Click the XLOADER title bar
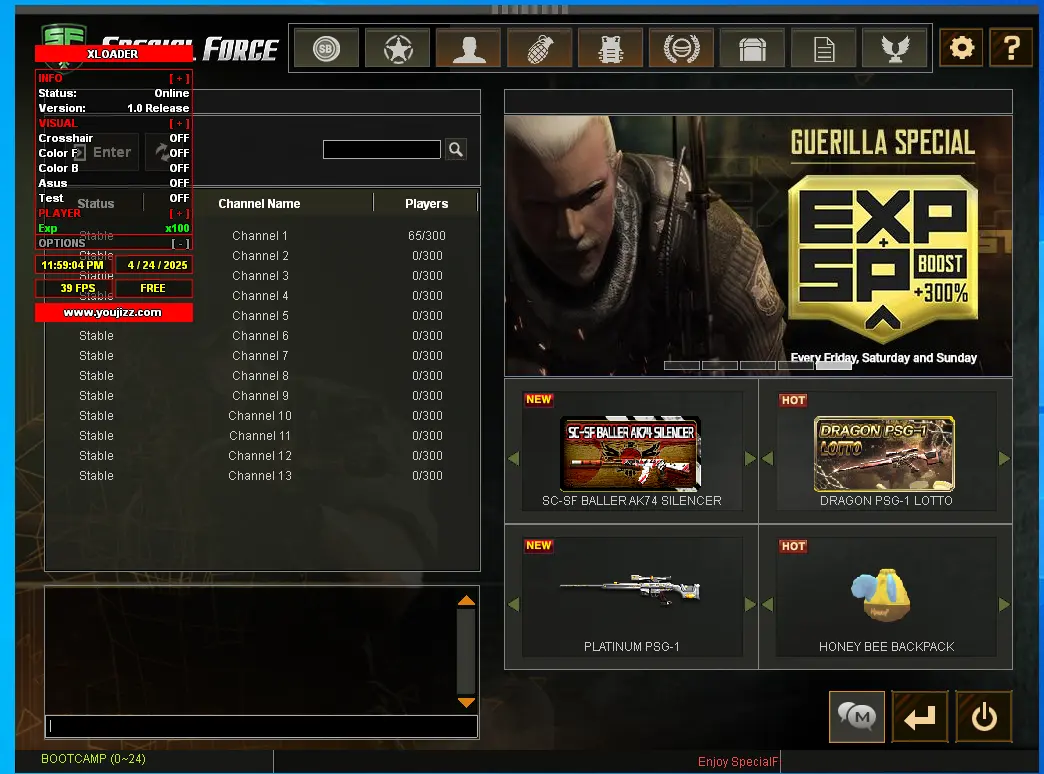The image size is (1044, 774). tap(113, 54)
